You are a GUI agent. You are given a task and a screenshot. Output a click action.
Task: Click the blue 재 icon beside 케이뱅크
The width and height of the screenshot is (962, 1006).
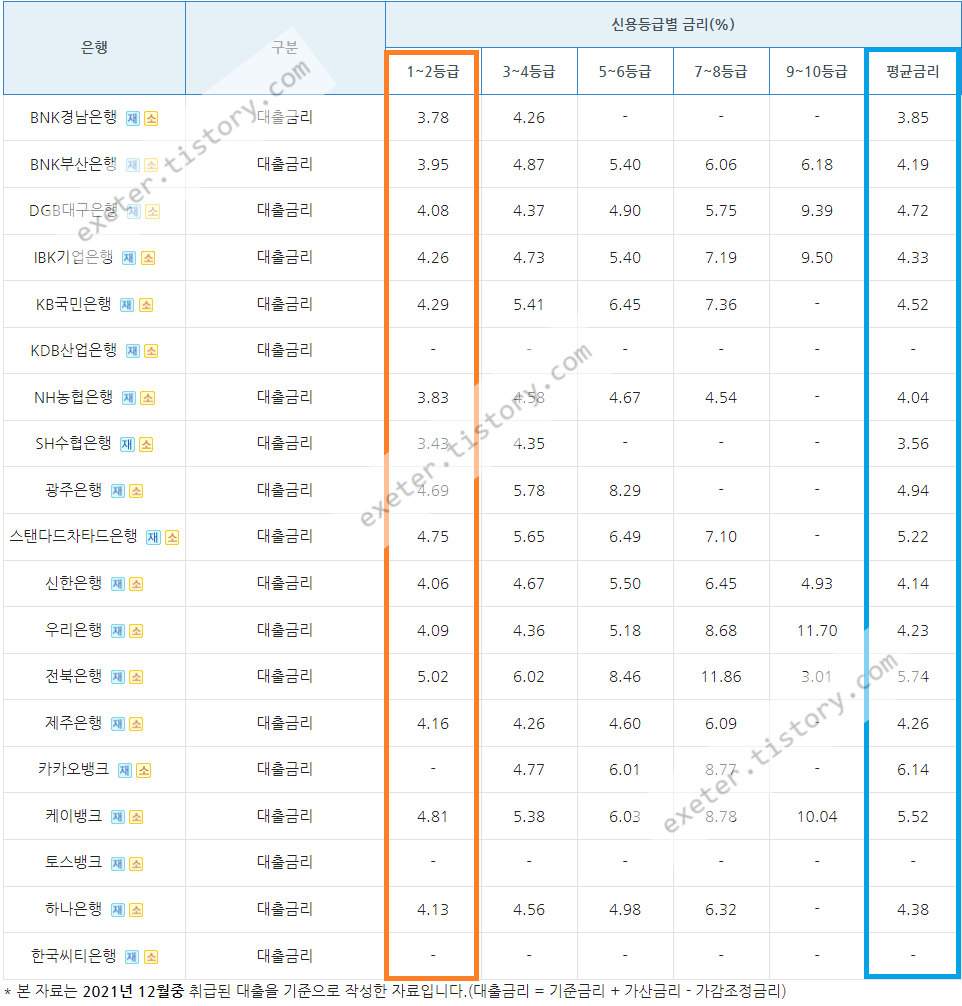(118, 817)
